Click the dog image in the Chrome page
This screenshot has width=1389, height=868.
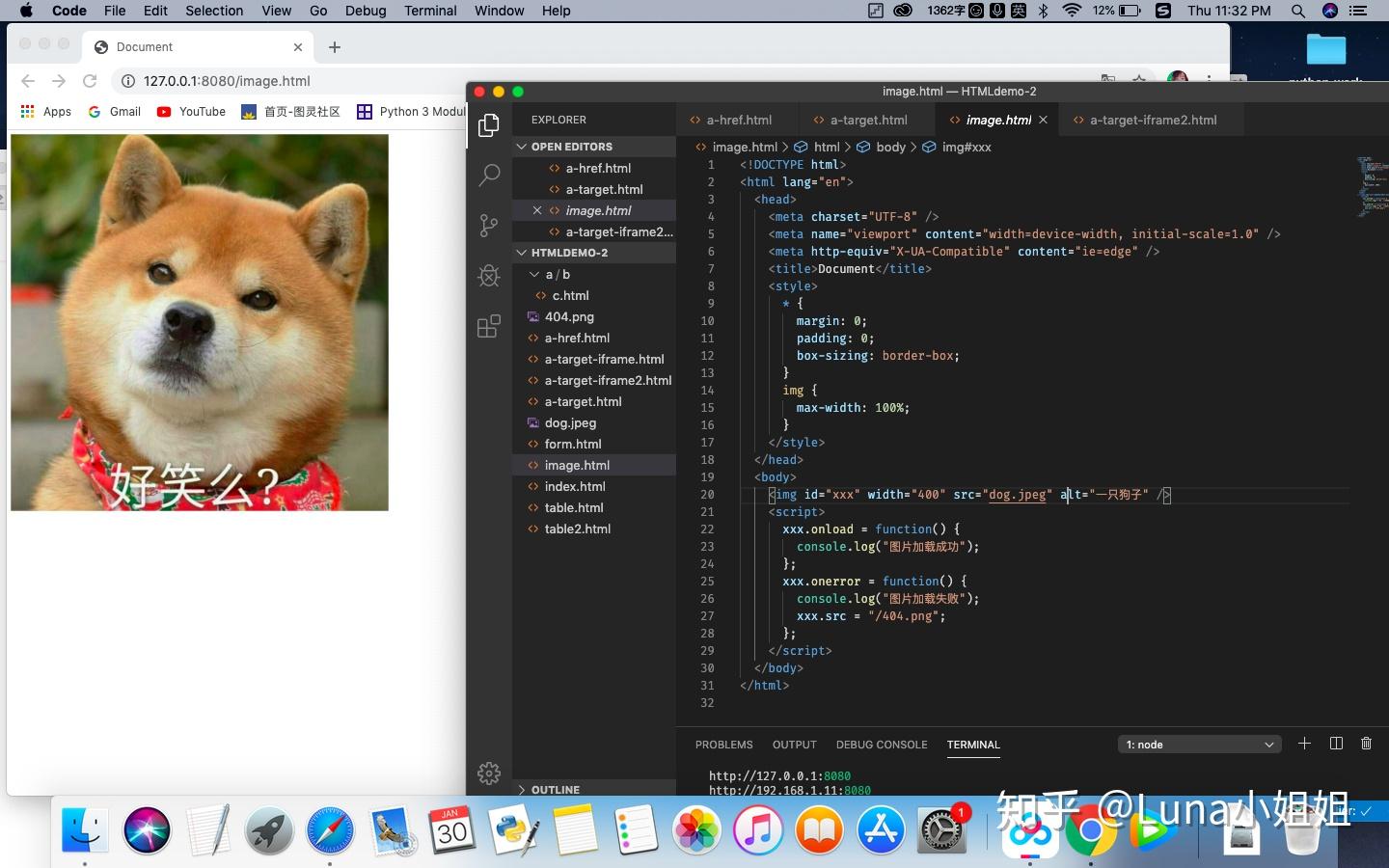pos(200,322)
